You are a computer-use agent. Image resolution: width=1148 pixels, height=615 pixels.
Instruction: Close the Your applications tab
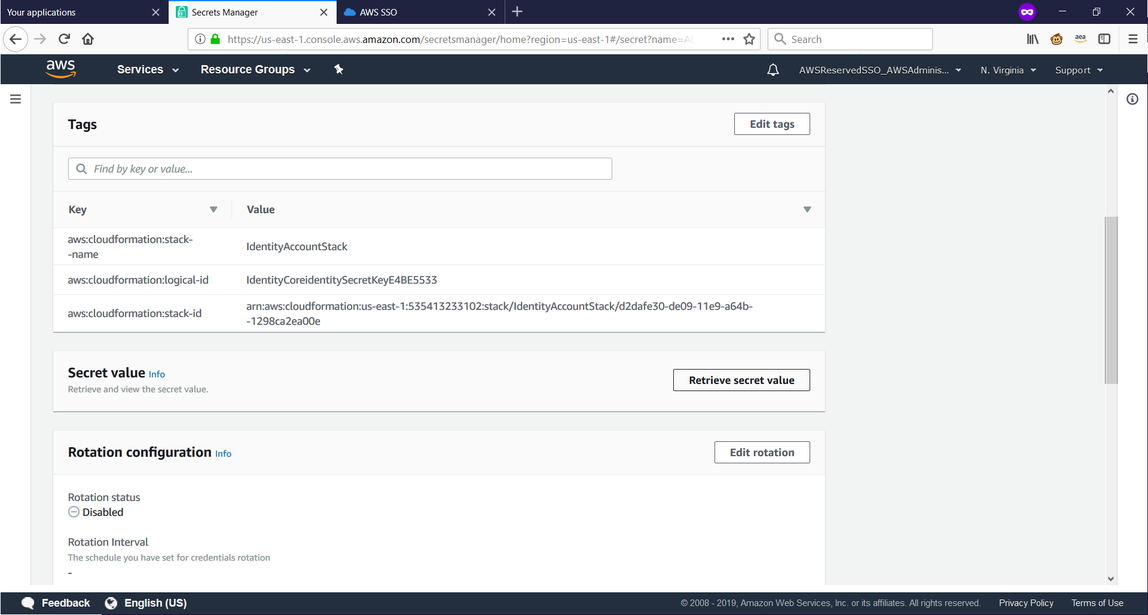(x=155, y=12)
